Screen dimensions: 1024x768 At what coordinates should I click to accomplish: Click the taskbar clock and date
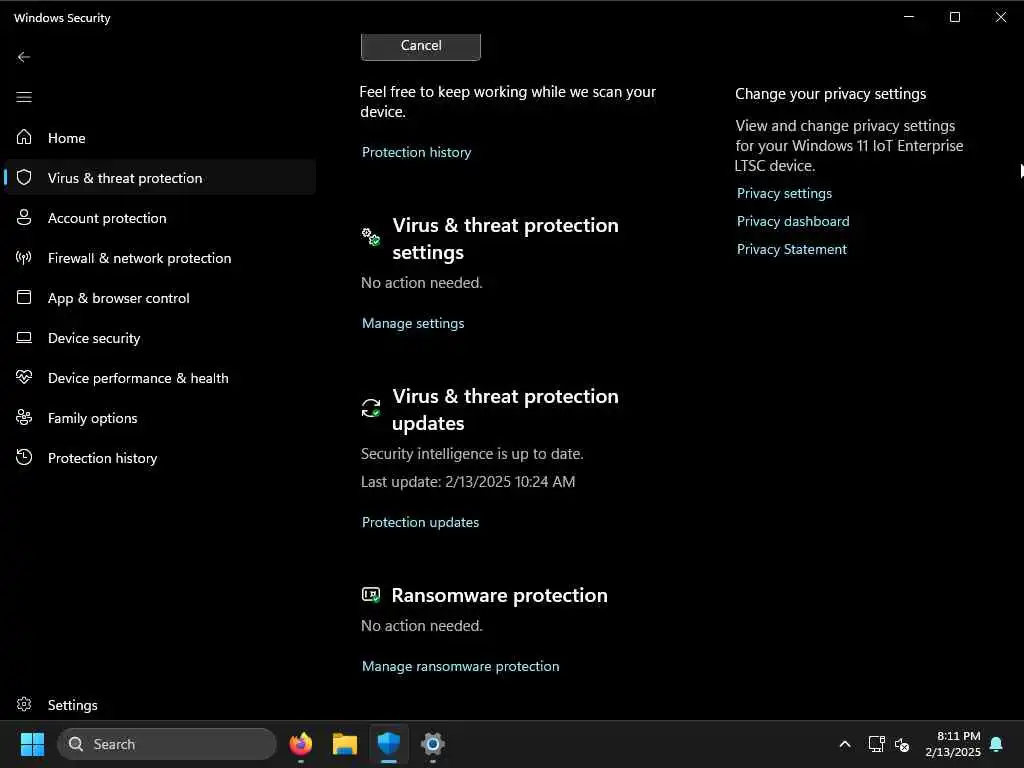pos(953,744)
